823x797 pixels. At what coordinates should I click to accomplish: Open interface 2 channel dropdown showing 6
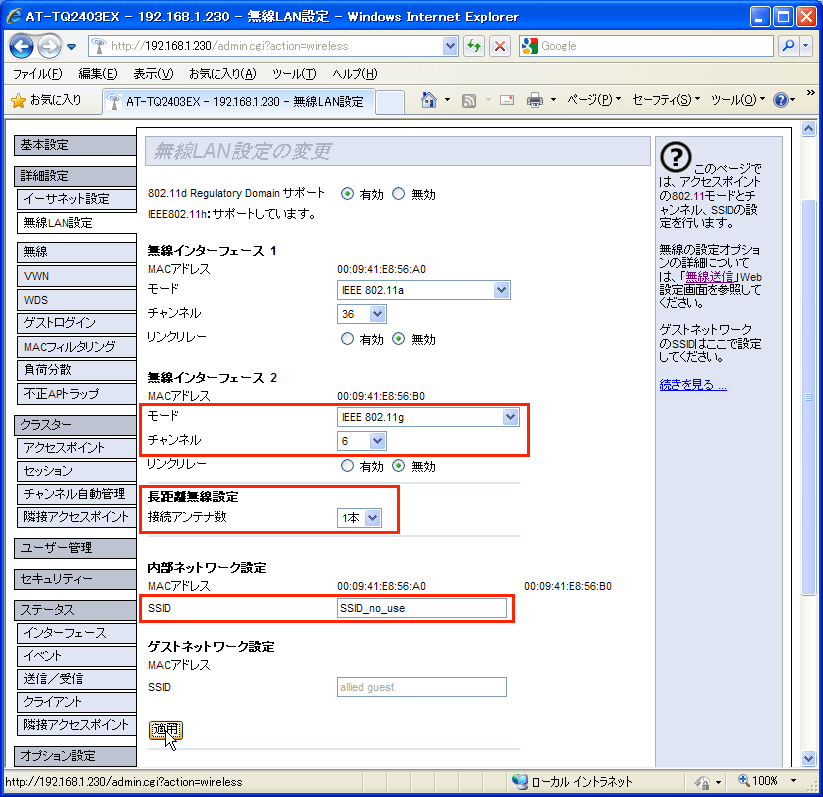362,441
